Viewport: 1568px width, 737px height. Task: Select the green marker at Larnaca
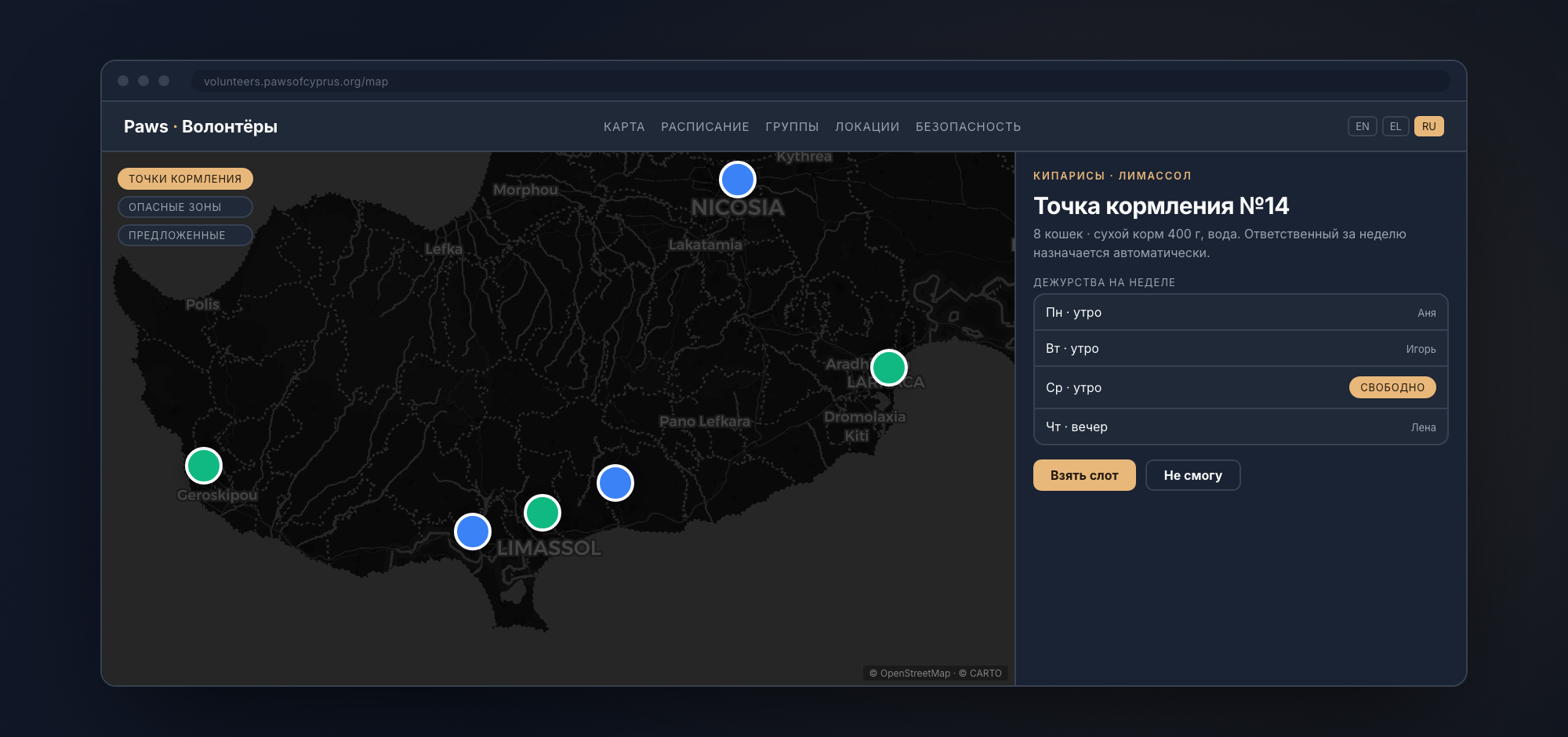[889, 368]
